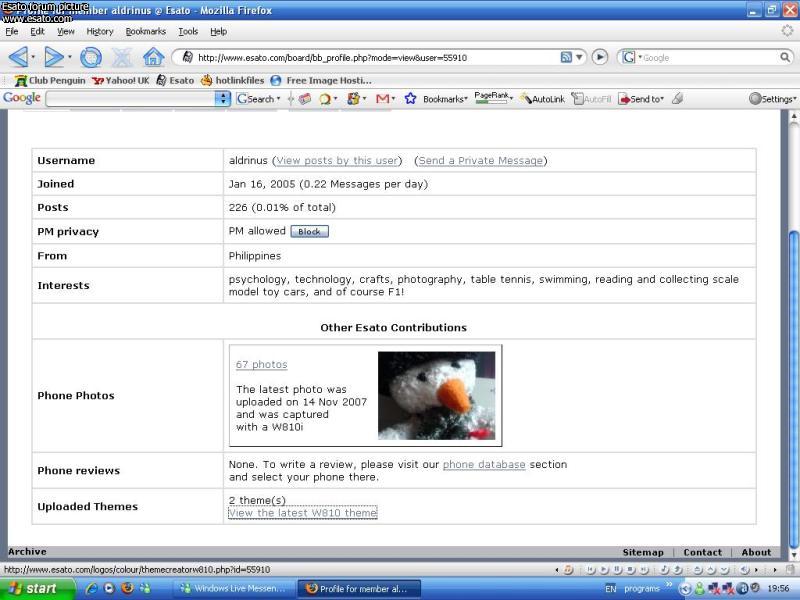Click the EN language indicator
This screenshot has height=600, width=800.
coord(610,589)
